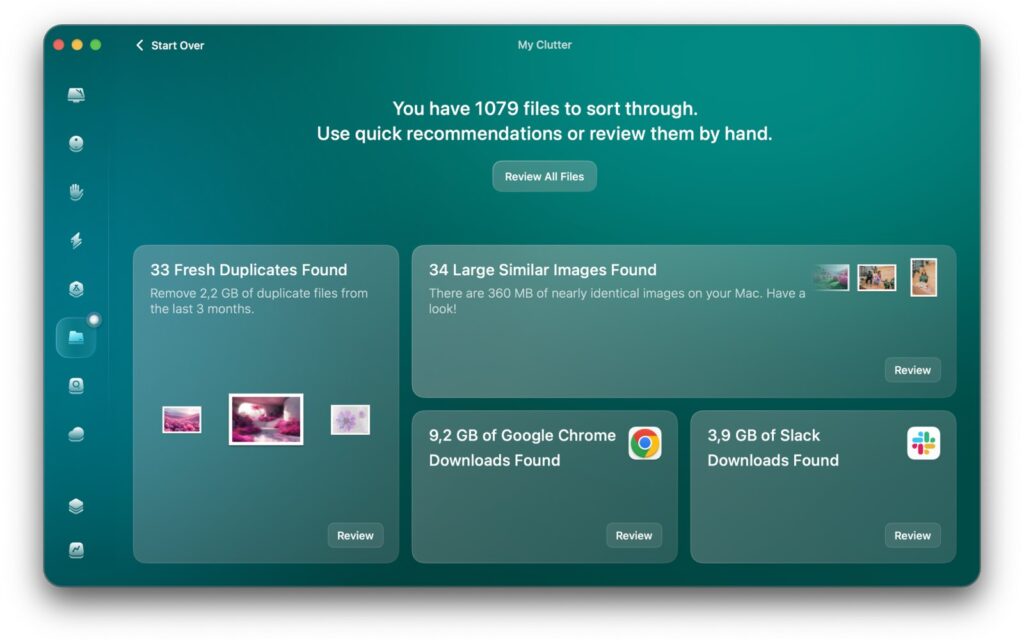Viewport: 1024px width, 640px height.
Task: Review the 34 Large Similar Images card
Action: point(912,370)
